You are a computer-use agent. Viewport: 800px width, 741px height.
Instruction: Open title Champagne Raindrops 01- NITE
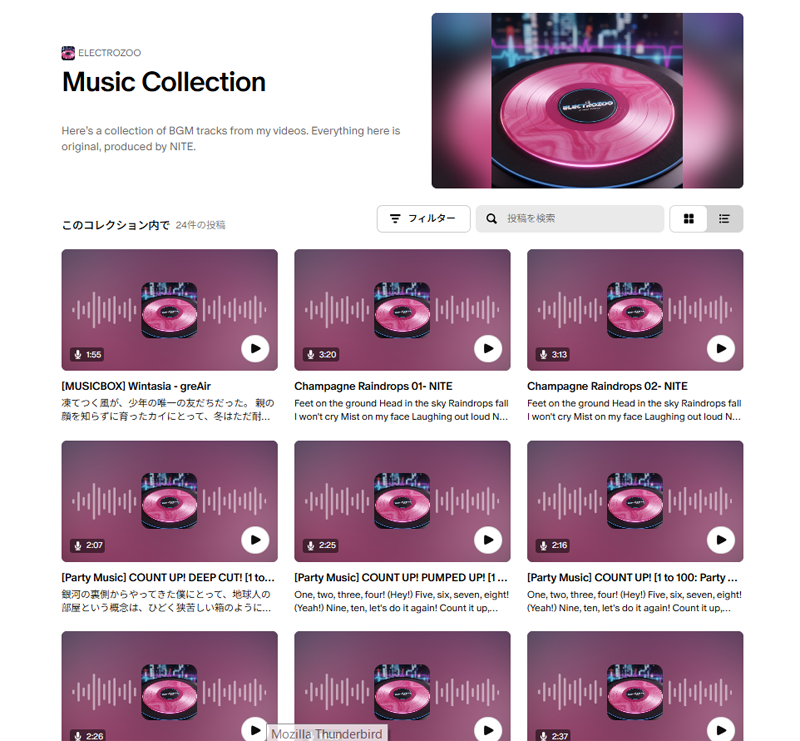tap(373, 386)
